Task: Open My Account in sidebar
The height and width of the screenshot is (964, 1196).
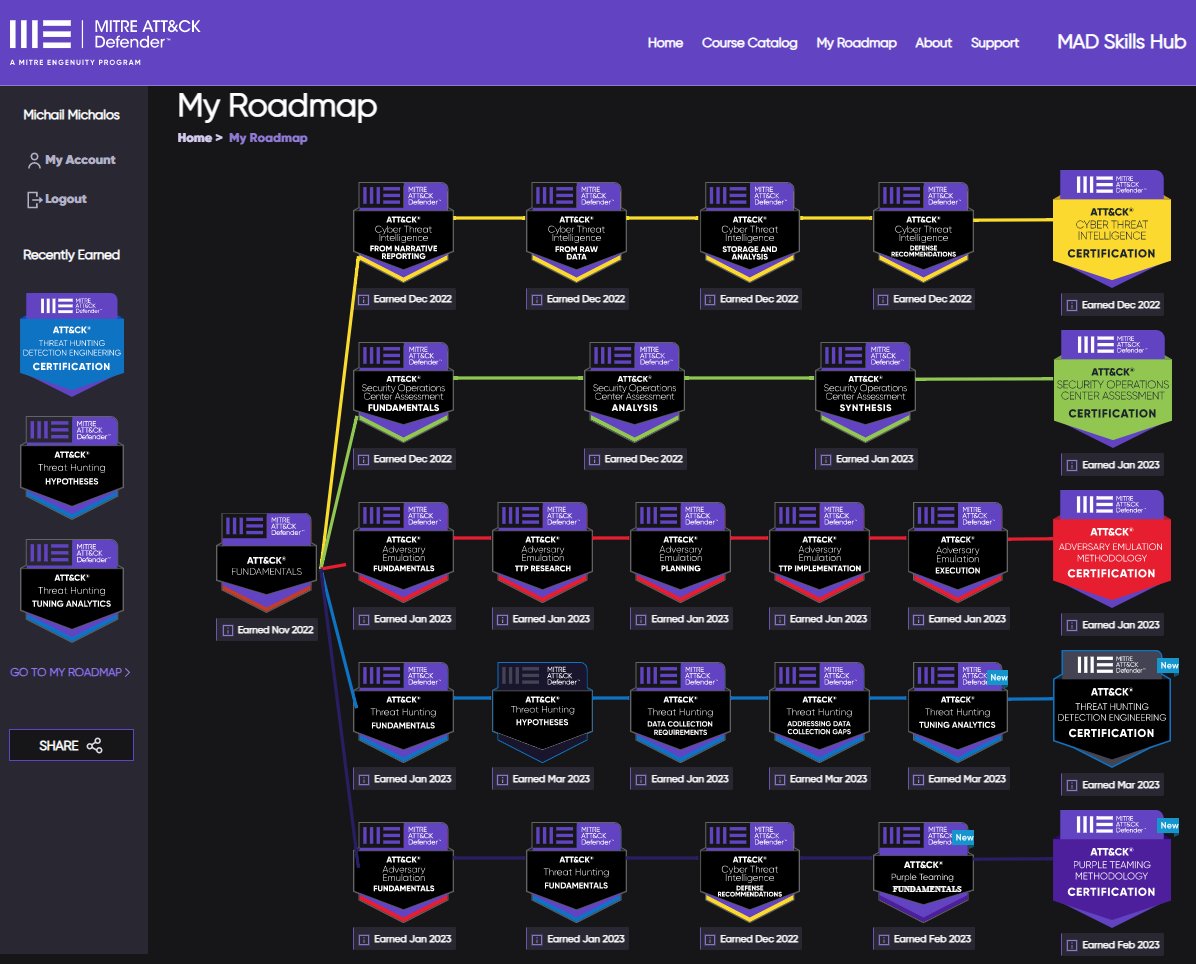Action: pos(72,160)
